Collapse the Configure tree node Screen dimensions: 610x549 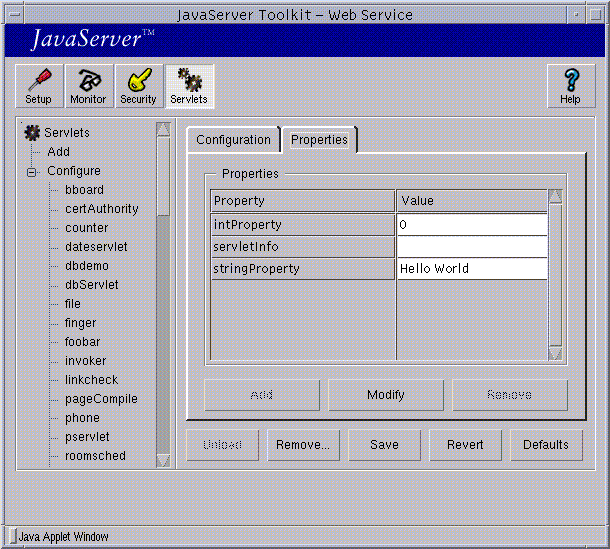coord(32,172)
